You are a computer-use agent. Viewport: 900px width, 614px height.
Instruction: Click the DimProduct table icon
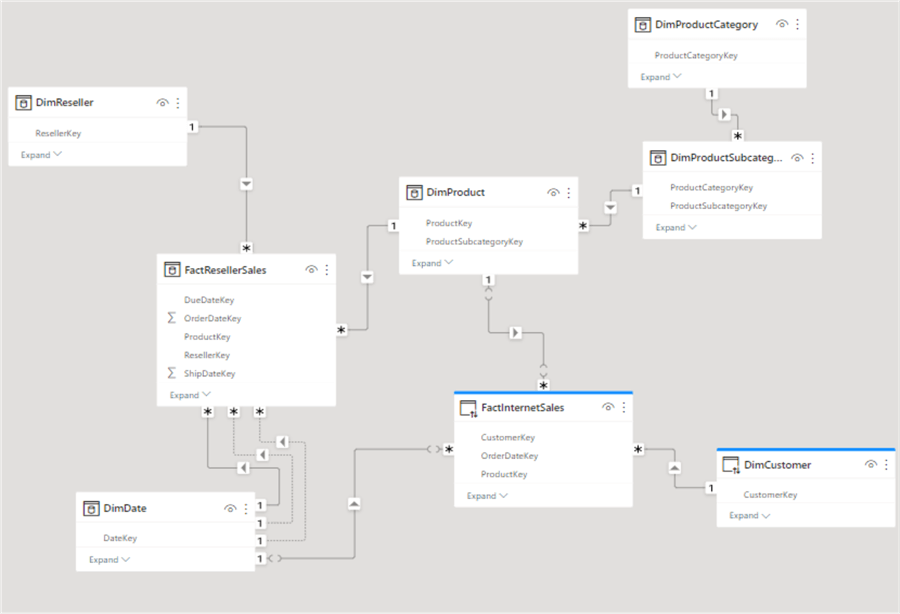[414, 192]
